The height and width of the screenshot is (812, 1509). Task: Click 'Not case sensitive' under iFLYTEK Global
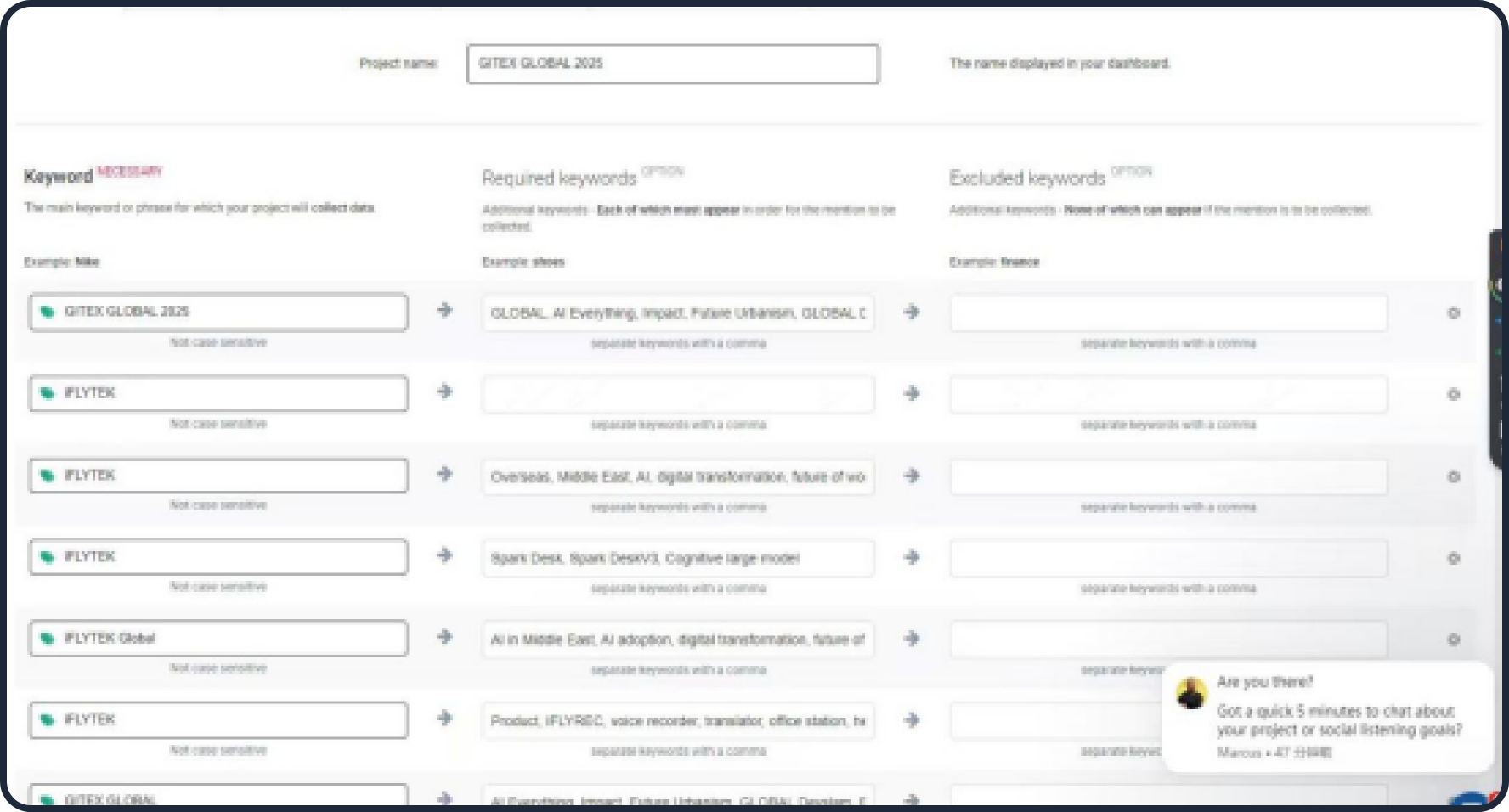[x=218, y=668]
